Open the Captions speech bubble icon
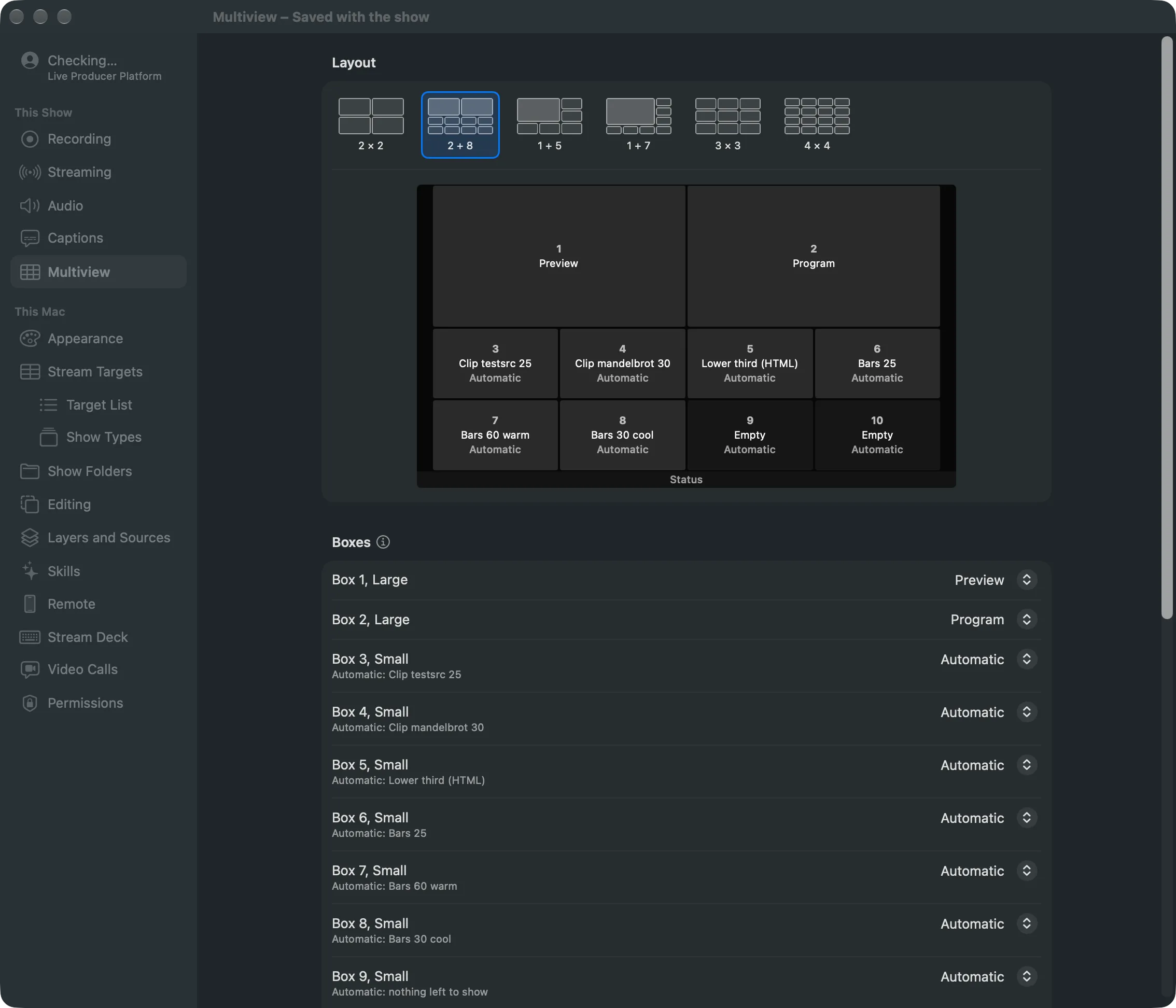Viewport: 1176px width, 1008px height. [x=30, y=239]
